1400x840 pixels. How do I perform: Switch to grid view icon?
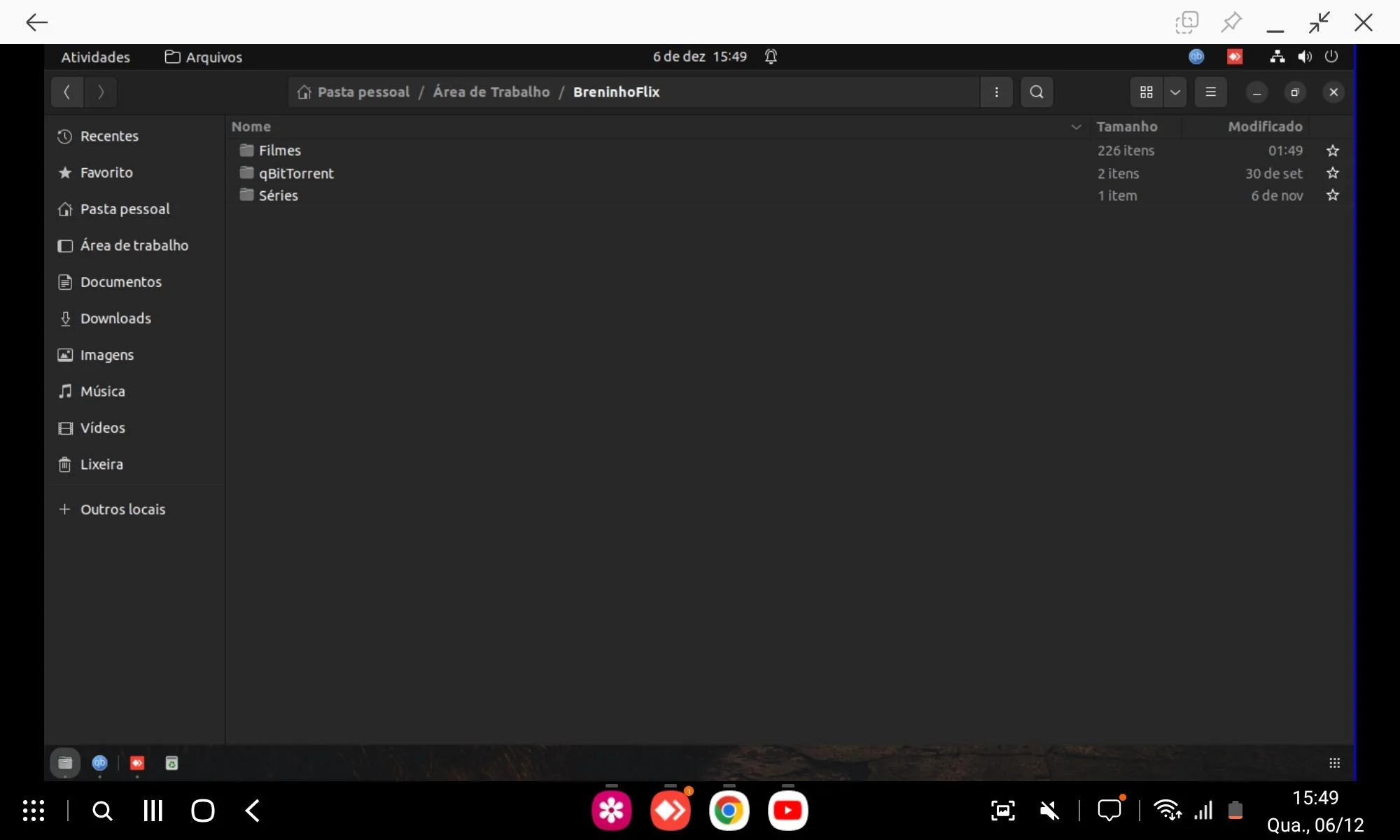(1146, 92)
